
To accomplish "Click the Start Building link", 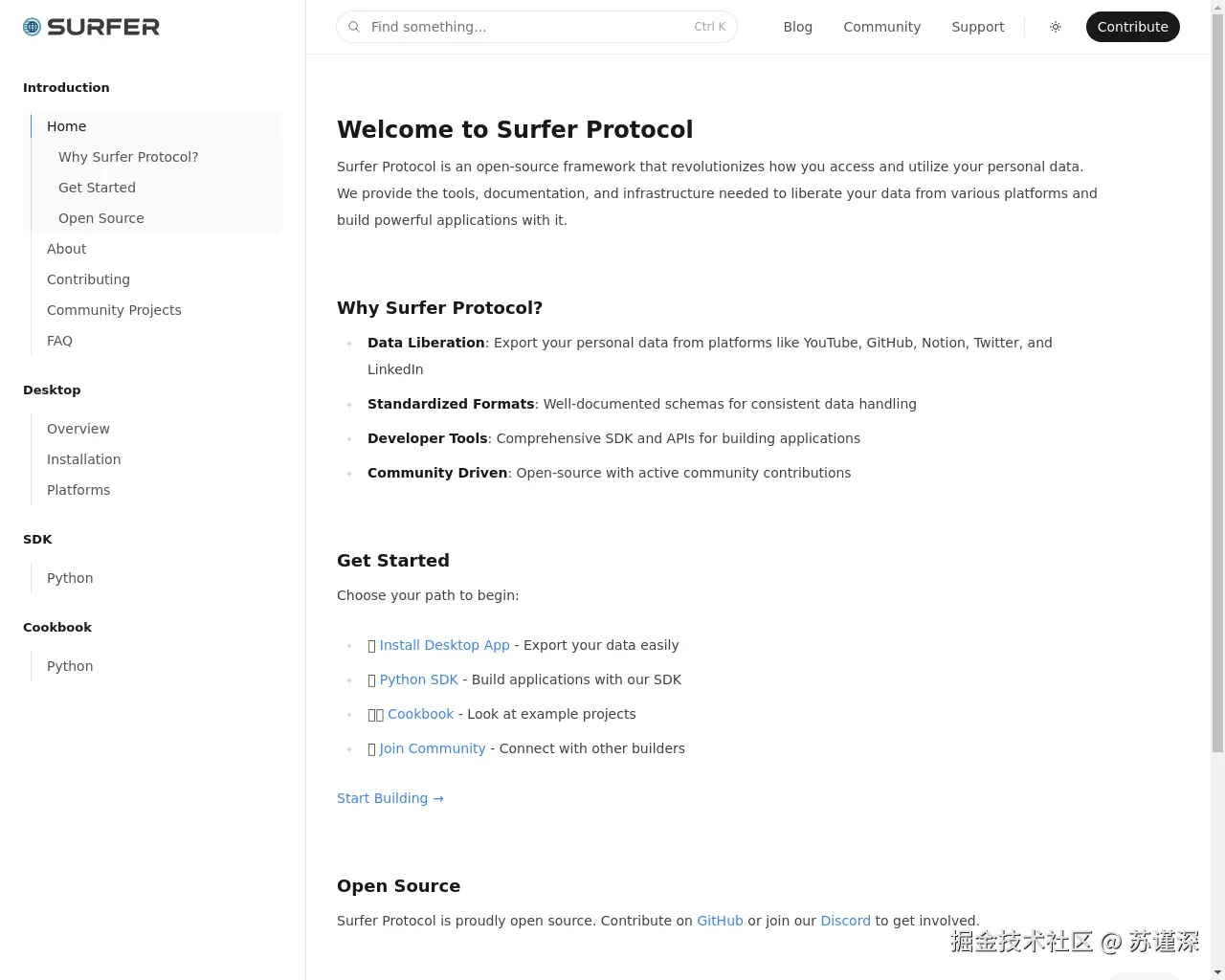I will [x=390, y=798].
